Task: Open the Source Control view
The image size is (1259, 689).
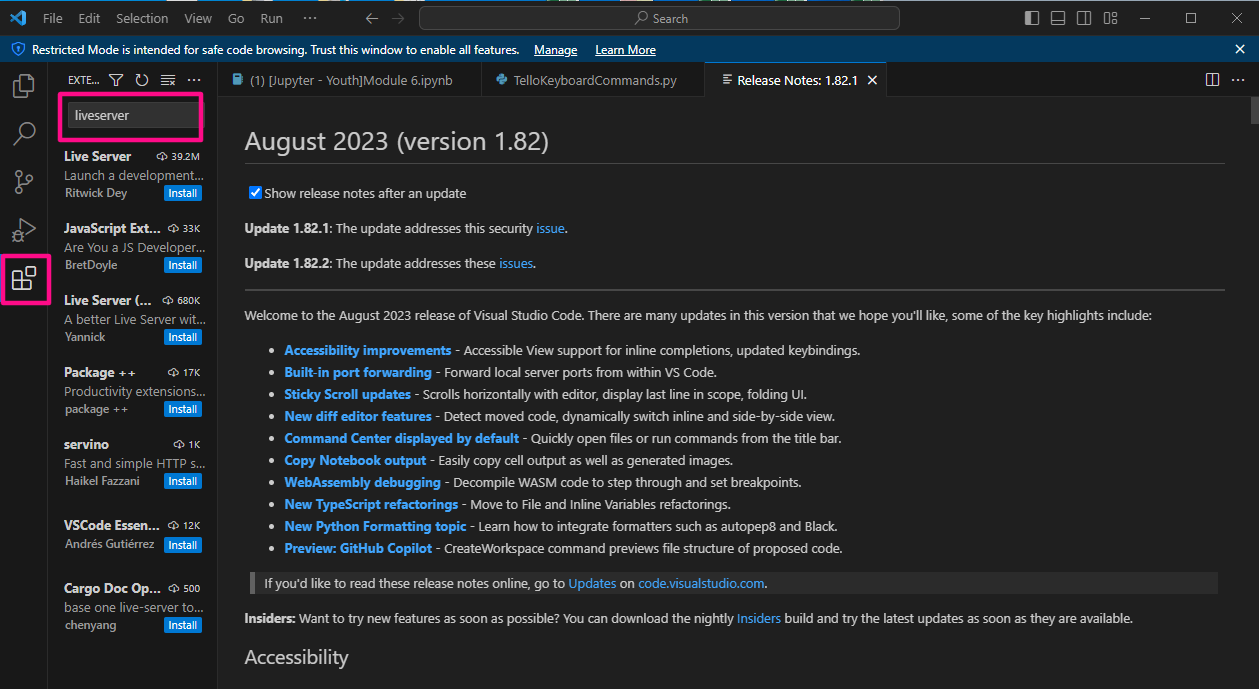Action: [x=23, y=181]
